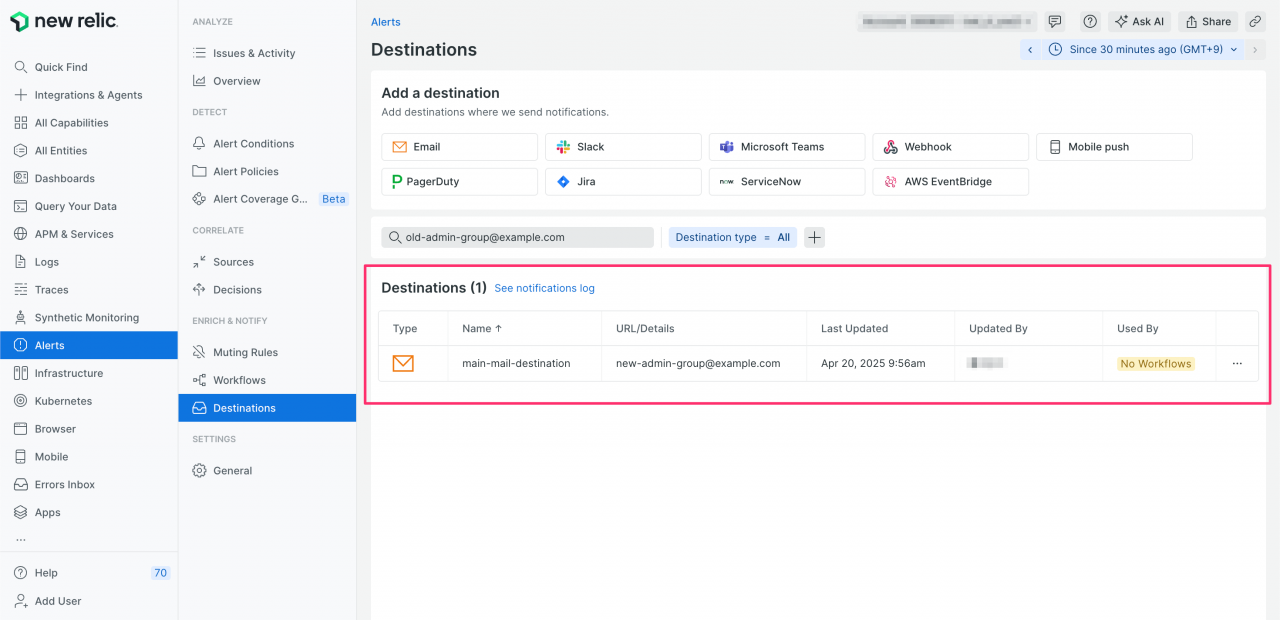Add a filter with plus button
The width and height of the screenshot is (1280, 620).
point(815,237)
